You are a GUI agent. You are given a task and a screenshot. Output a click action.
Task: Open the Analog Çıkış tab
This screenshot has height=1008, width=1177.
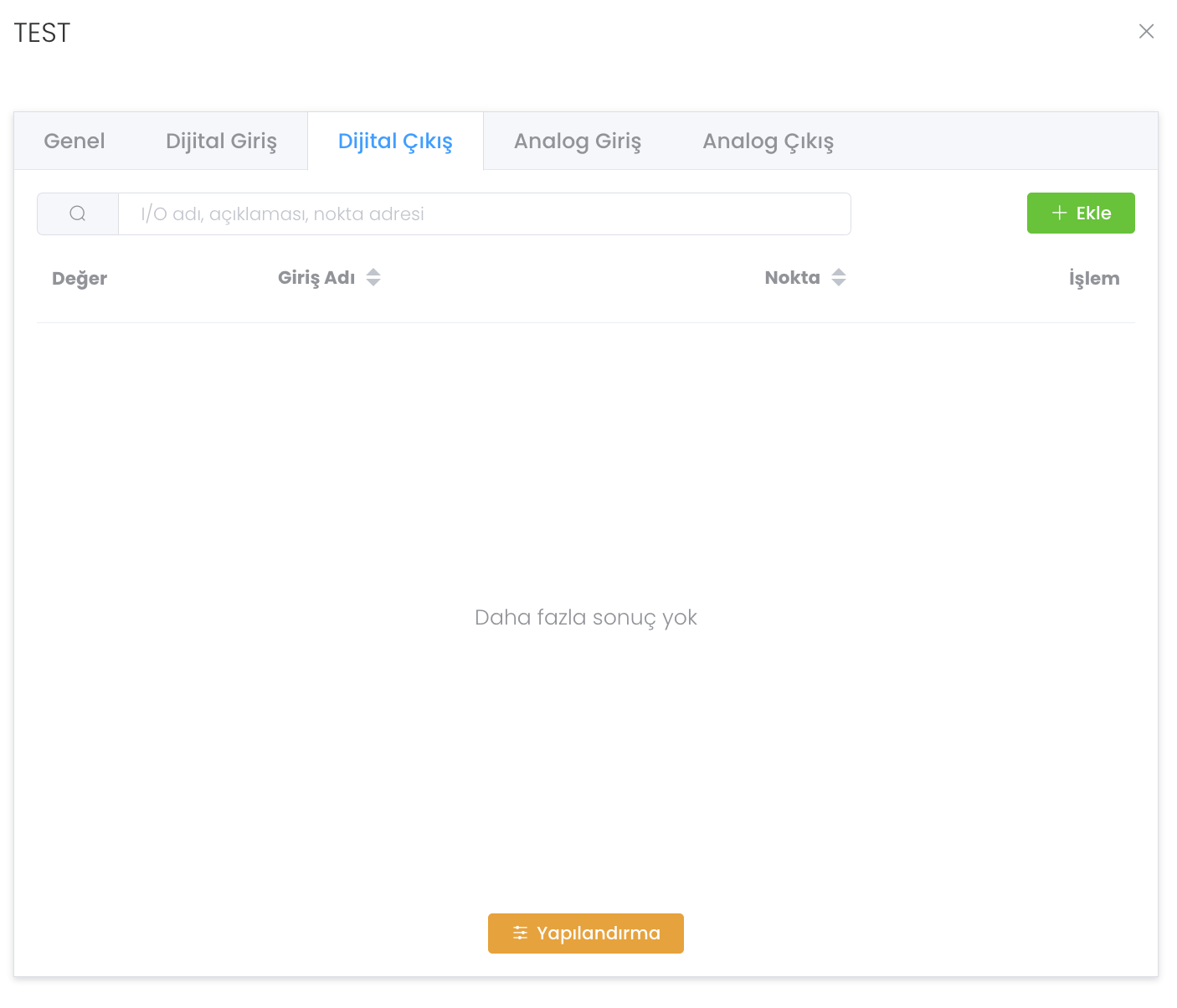point(768,141)
